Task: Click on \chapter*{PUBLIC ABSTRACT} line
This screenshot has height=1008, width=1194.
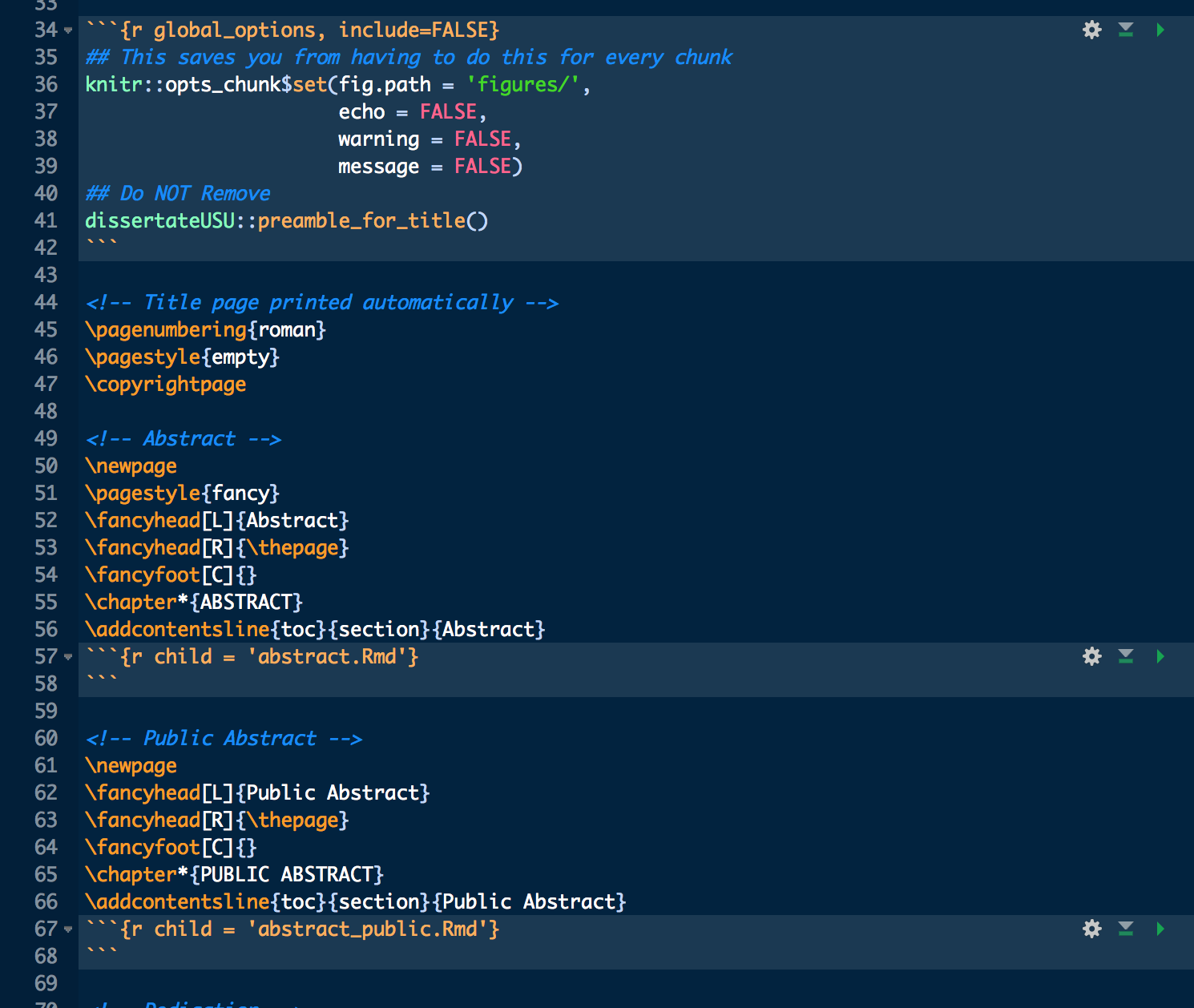Action: pos(235,875)
